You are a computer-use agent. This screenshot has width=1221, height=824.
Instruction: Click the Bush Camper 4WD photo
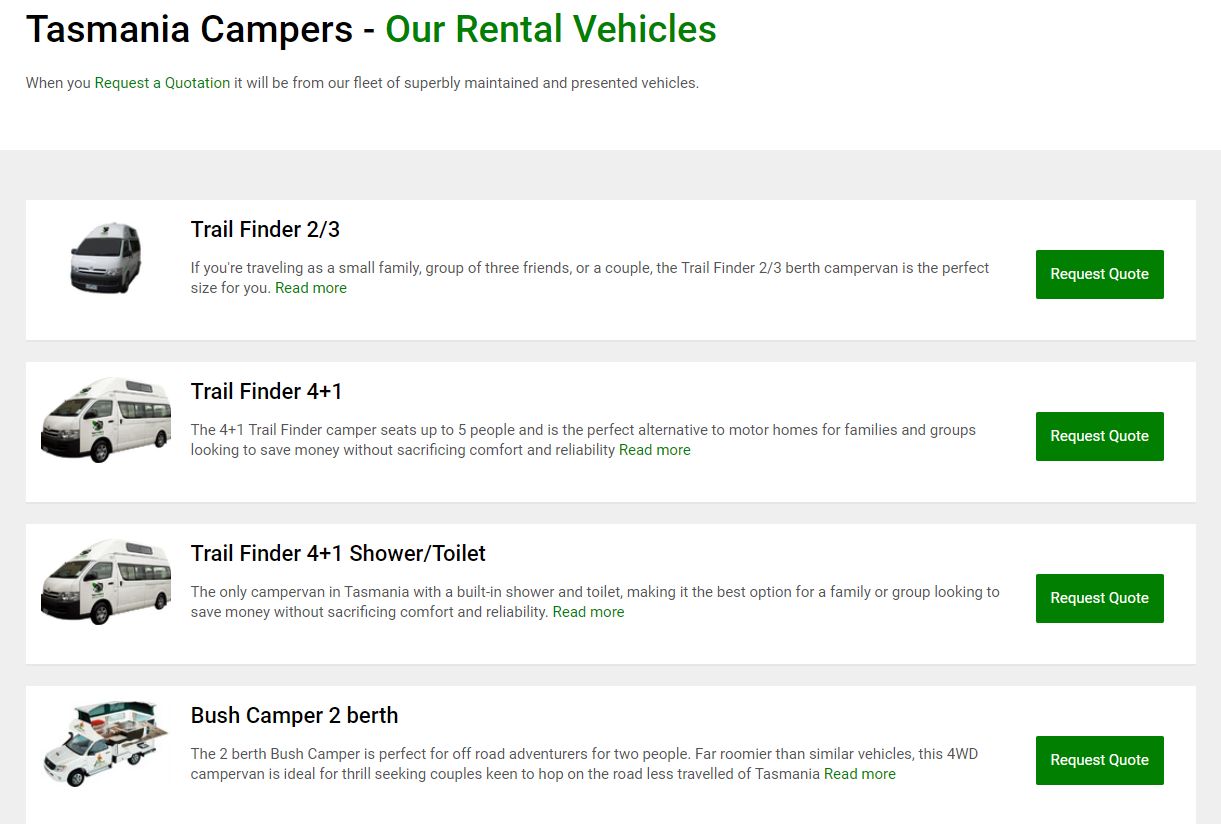click(x=105, y=743)
